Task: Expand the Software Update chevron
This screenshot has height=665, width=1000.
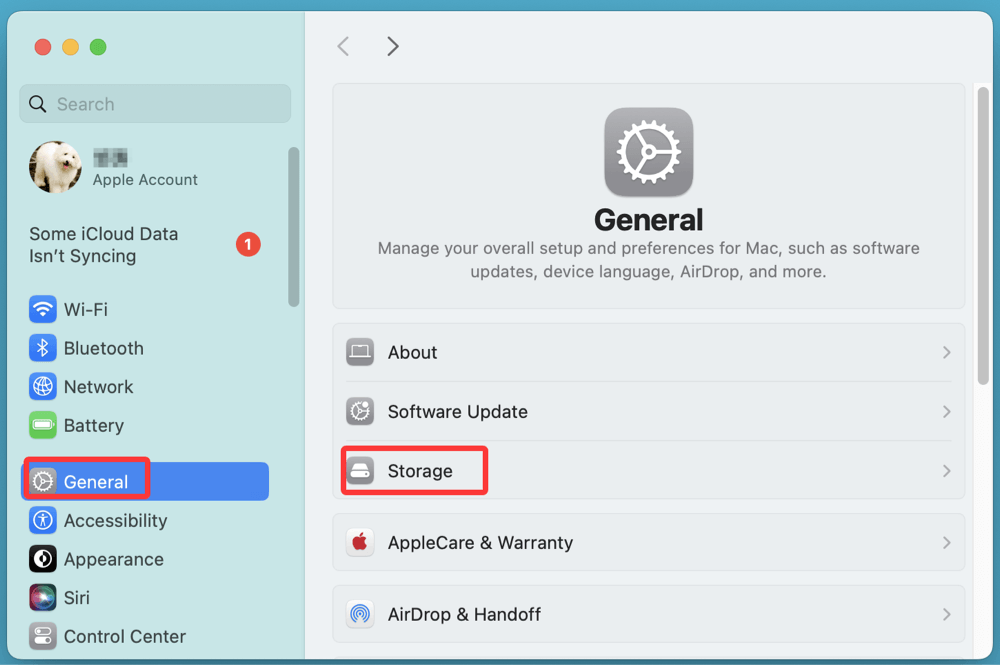Action: 946,412
